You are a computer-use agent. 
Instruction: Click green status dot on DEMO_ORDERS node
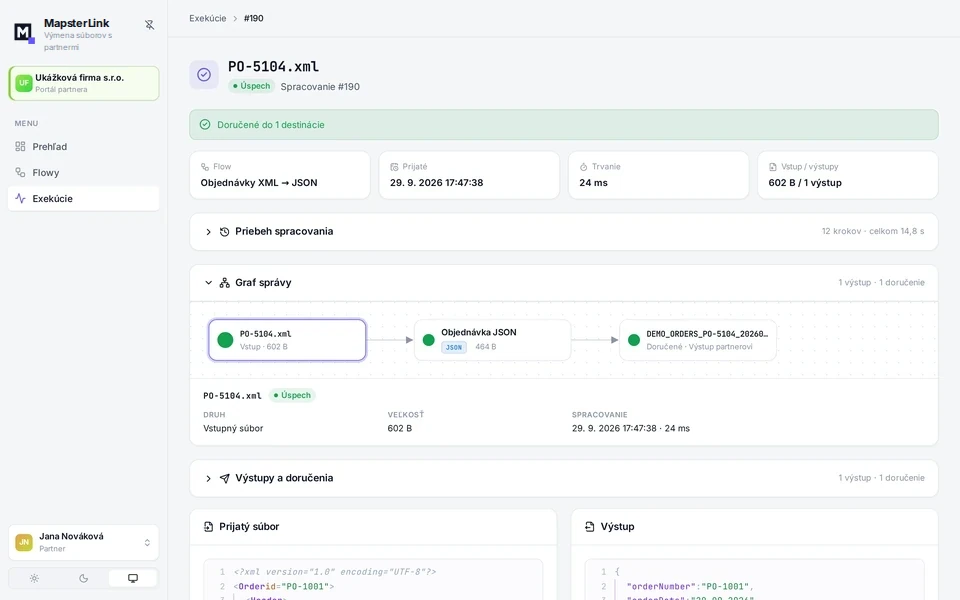[634, 340]
